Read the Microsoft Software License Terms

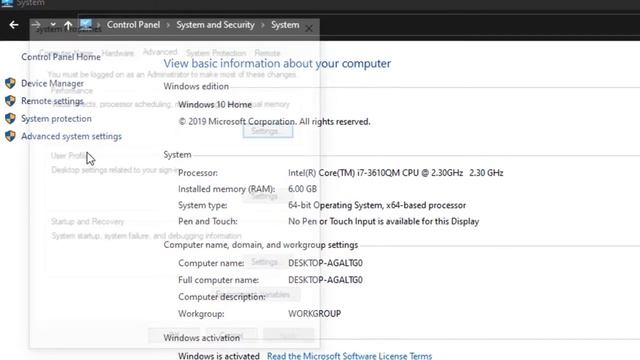[x=349, y=356]
